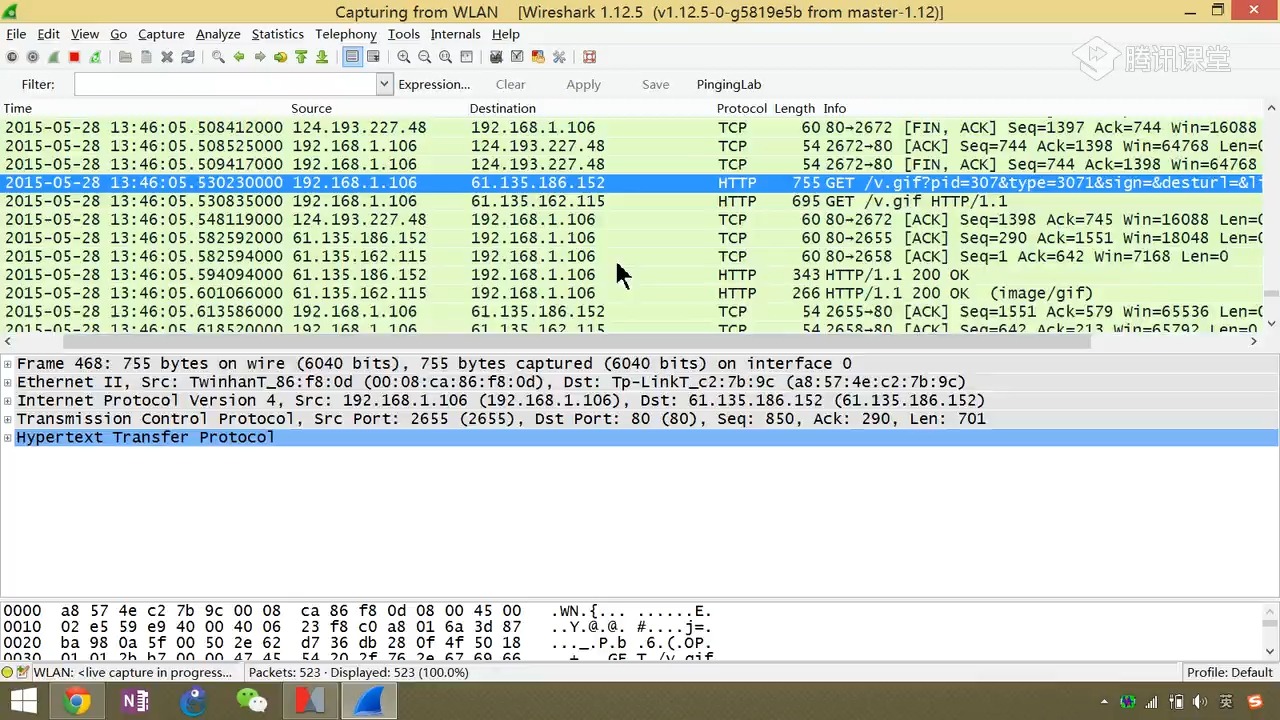
Task: Click the expert info status circle
Action: tap(8, 673)
